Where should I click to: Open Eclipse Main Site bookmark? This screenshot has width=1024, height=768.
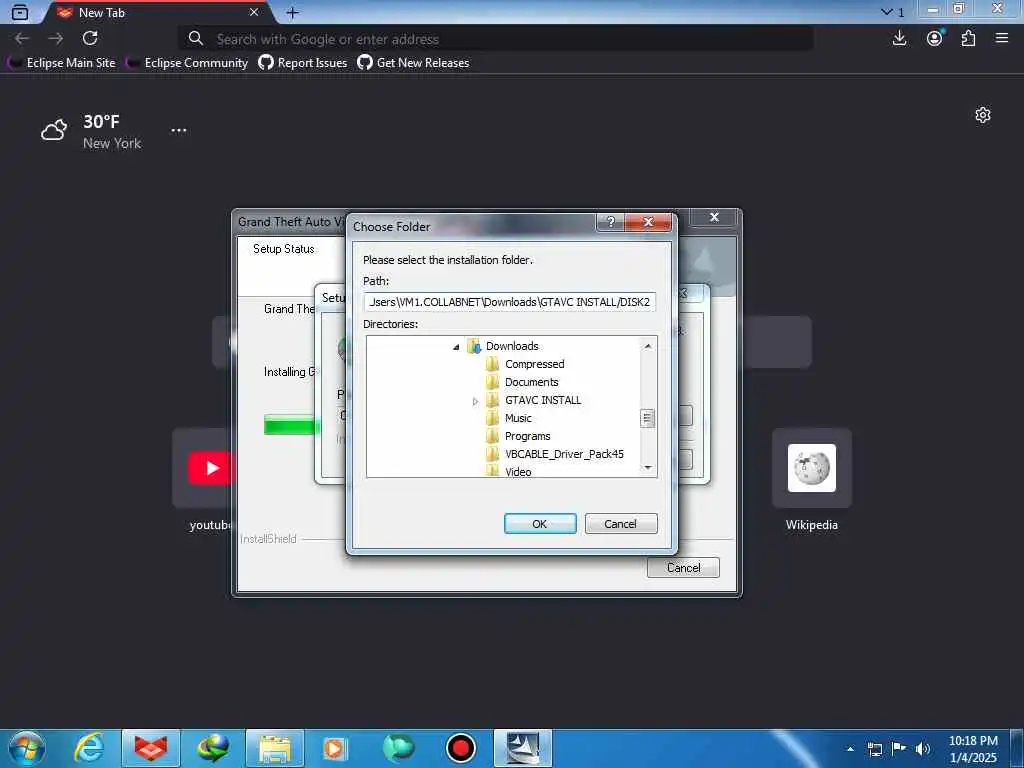point(62,63)
